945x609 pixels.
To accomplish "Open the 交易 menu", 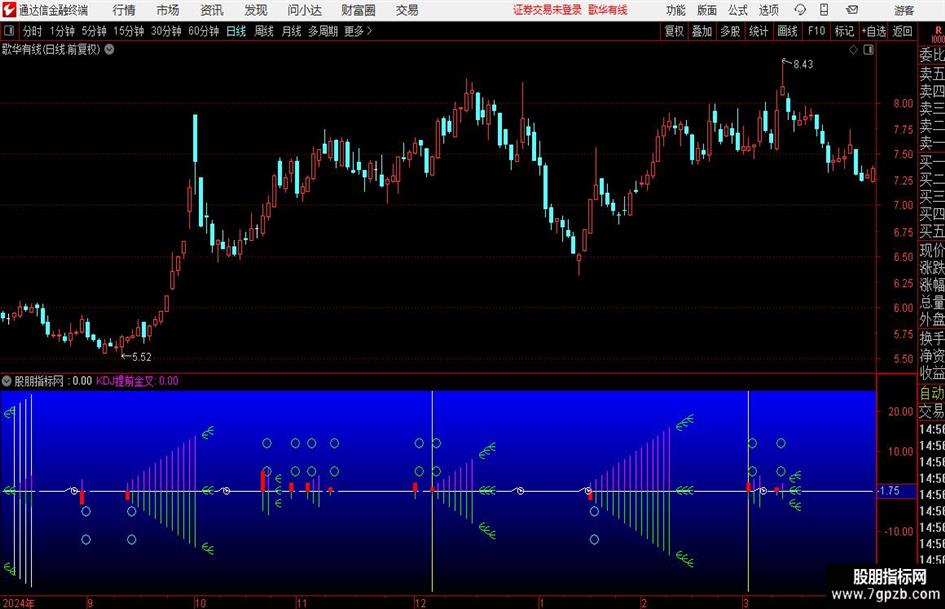I will click(x=407, y=10).
